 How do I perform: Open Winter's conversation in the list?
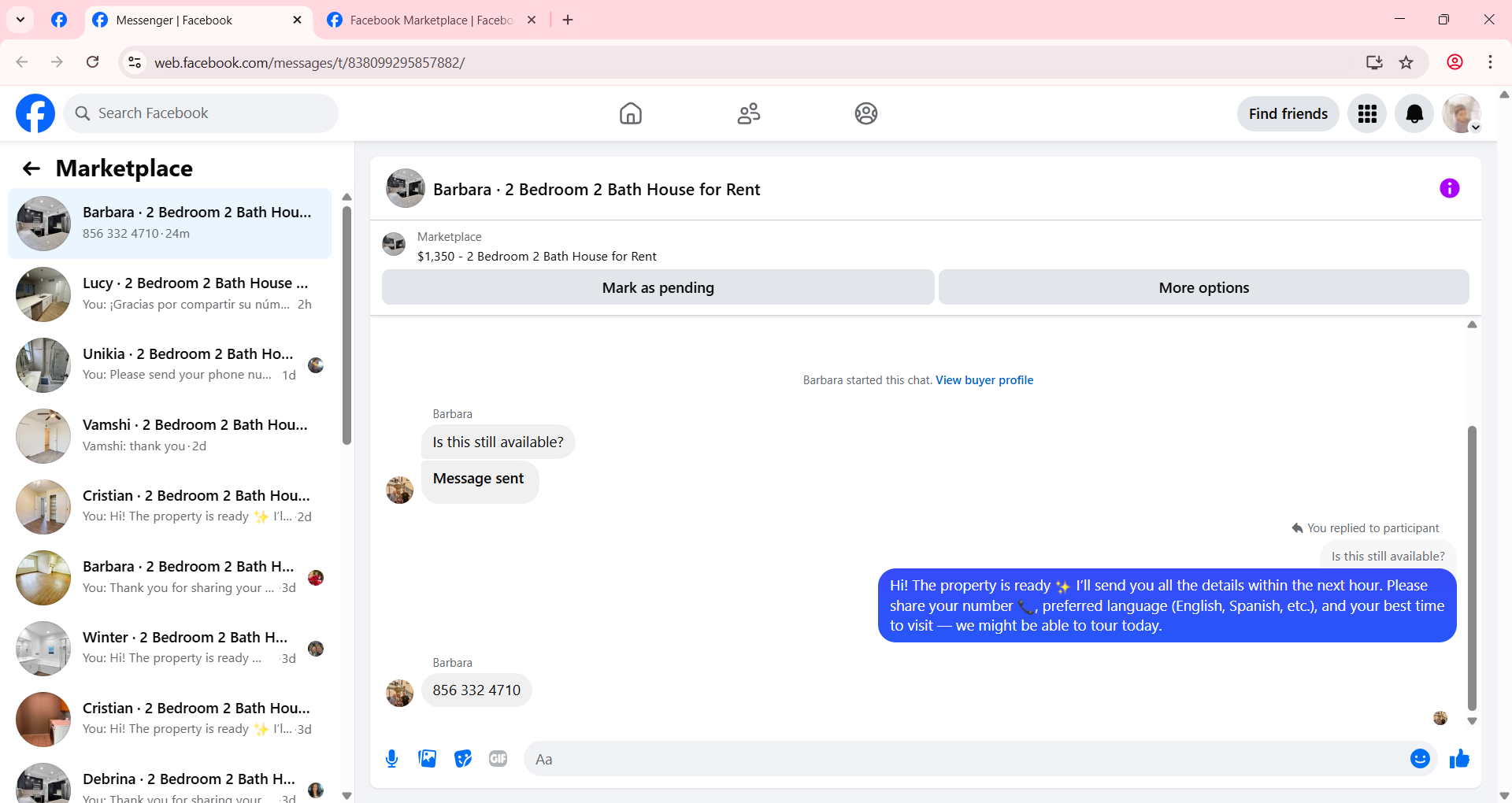pos(169,649)
